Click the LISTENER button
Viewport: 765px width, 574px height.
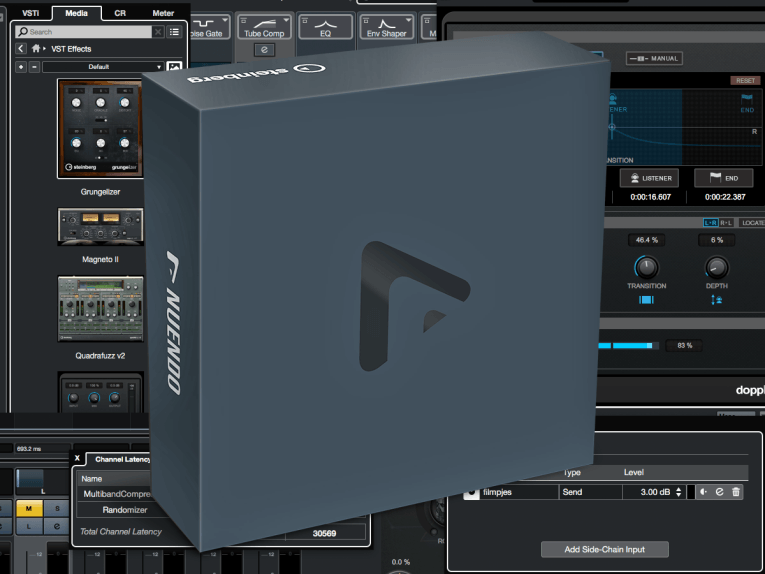[x=649, y=178]
